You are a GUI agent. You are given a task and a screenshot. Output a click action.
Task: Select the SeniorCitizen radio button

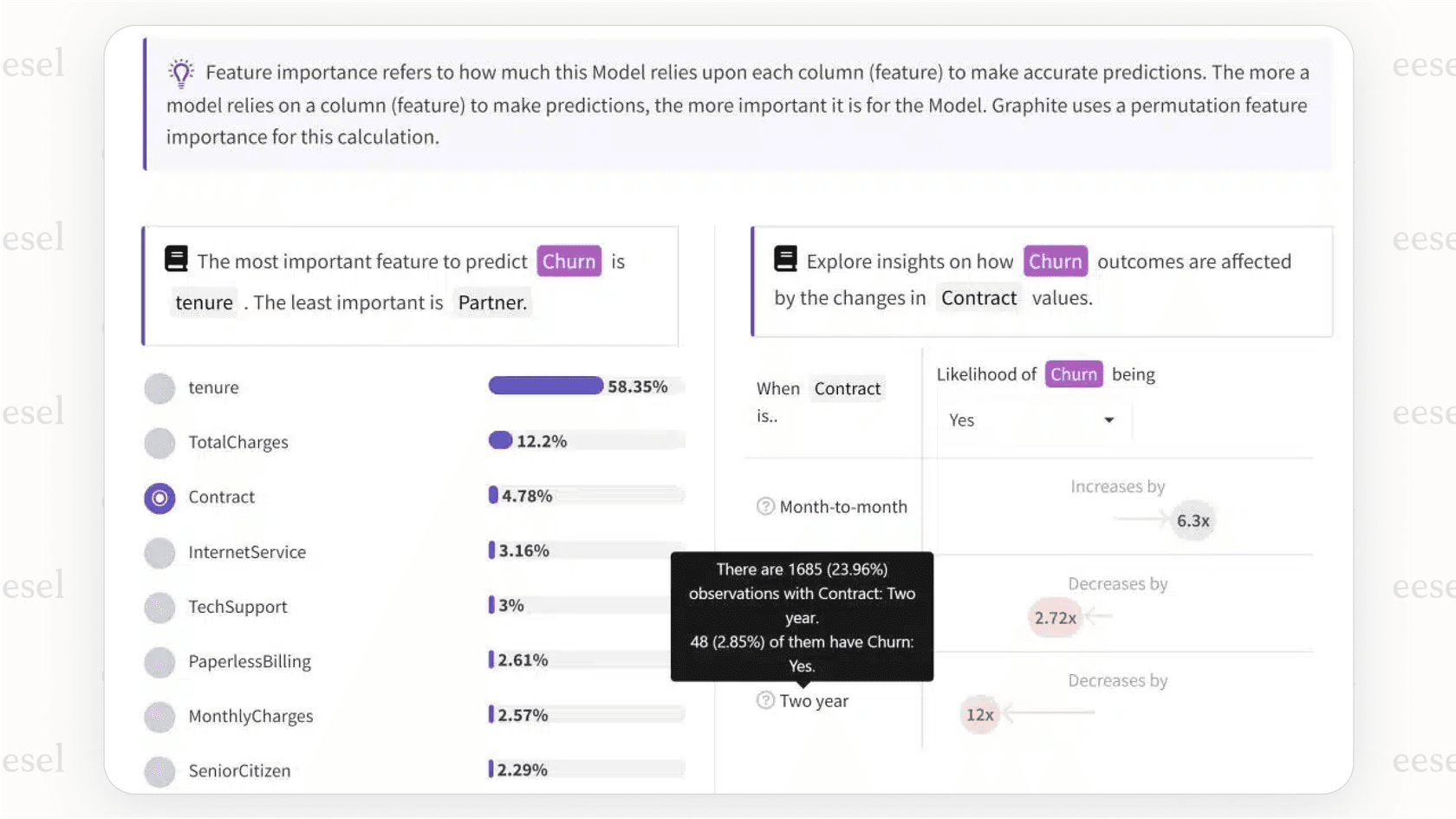[159, 771]
